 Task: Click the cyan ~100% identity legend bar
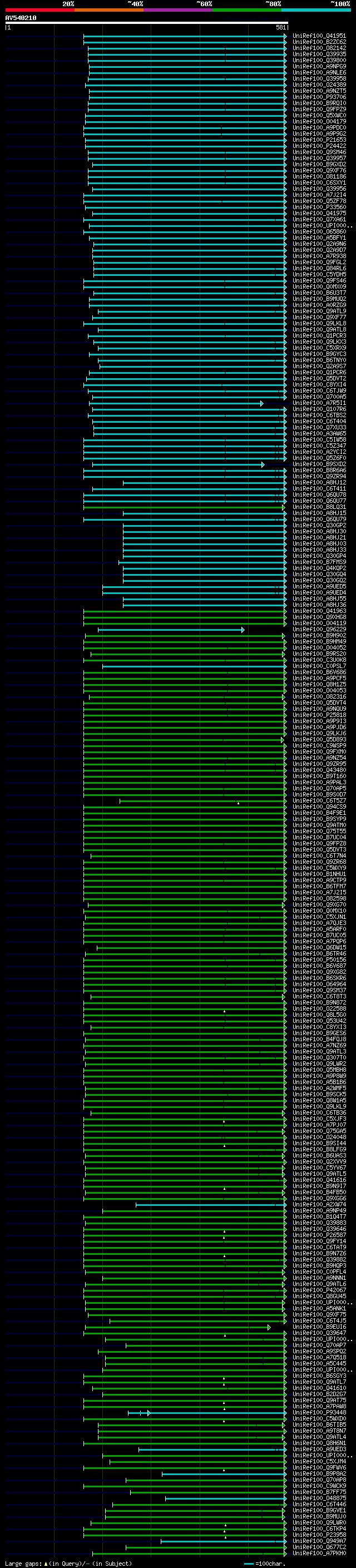[316, 10]
